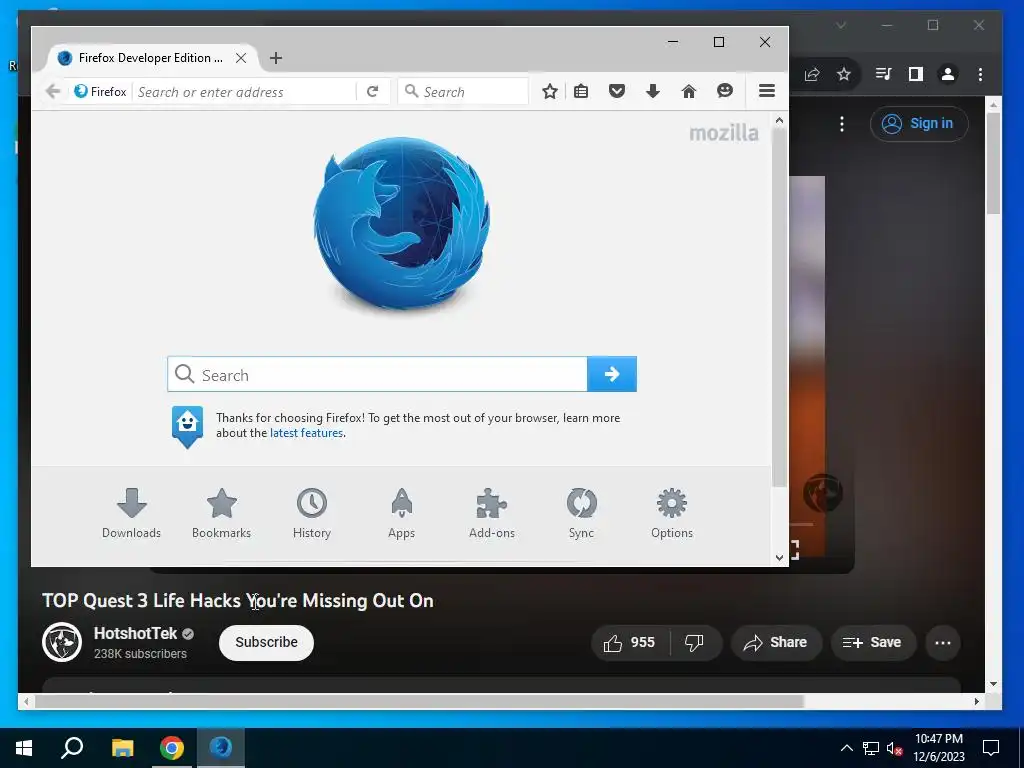The height and width of the screenshot is (768, 1024).
Task: Click Chrome vertical scrollbar down arrow
Action: tap(993, 684)
